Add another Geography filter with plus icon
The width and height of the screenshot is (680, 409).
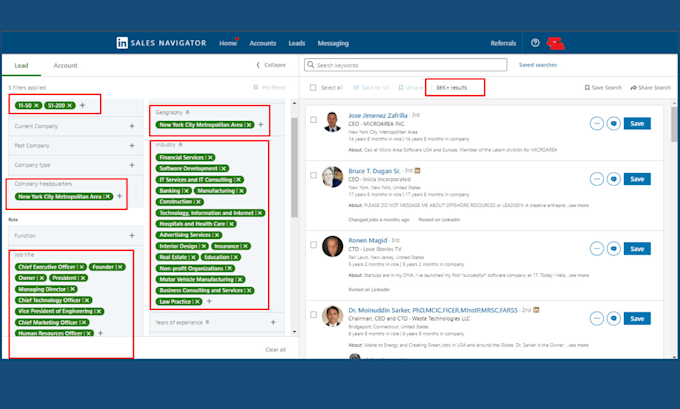pyautogui.click(x=261, y=124)
